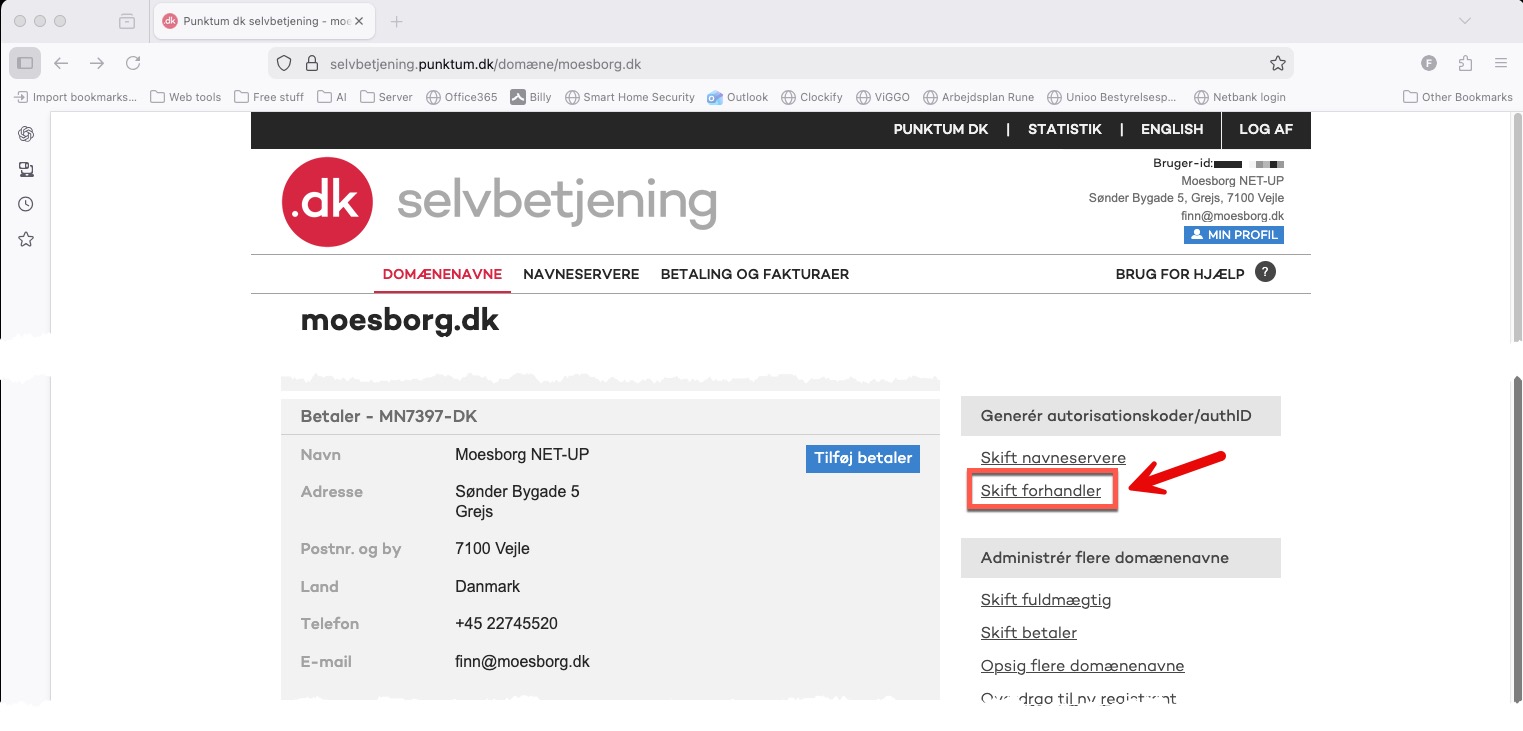
Task: Open the Office365 bookmark
Action: tap(461, 97)
